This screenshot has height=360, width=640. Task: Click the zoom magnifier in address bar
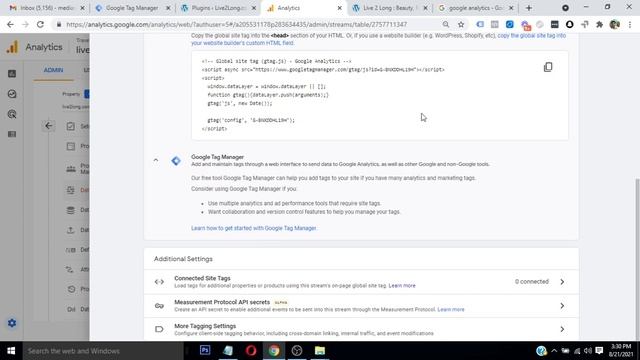pos(446,24)
